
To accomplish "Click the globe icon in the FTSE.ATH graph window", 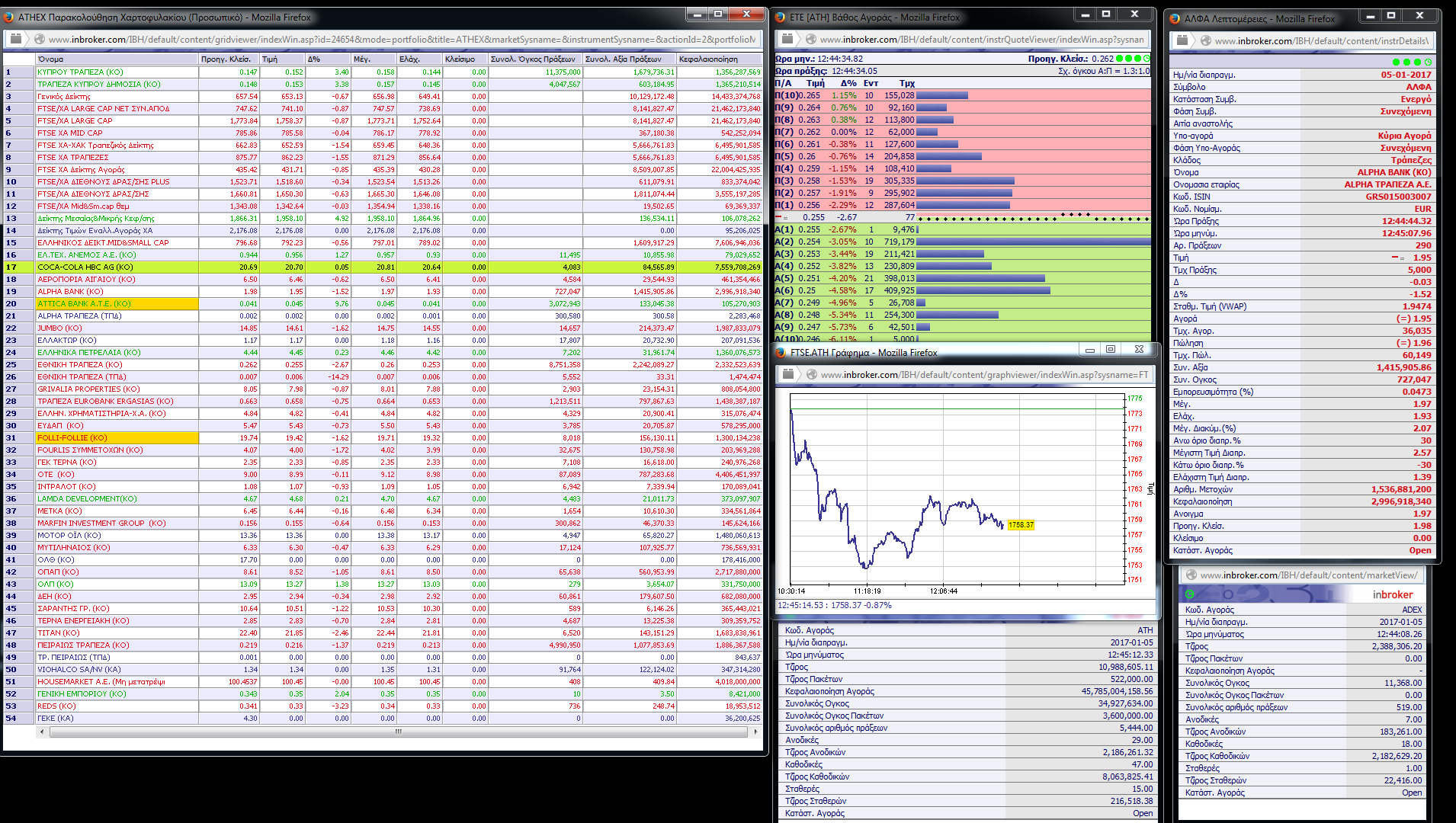I will pos(812,374).
